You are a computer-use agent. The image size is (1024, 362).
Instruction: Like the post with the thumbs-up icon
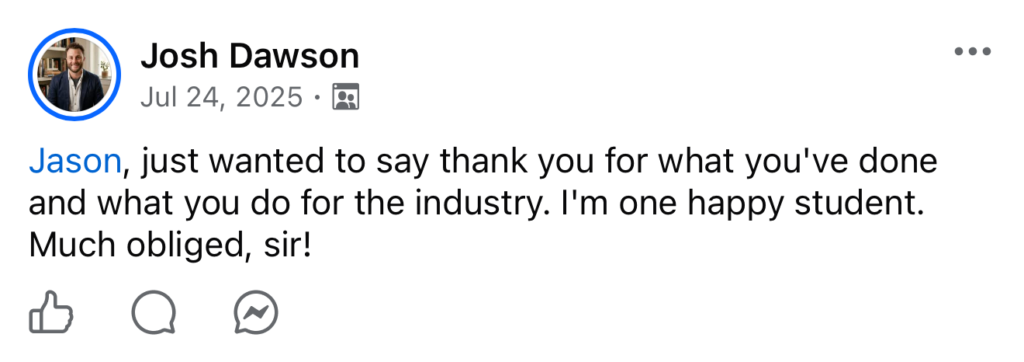tap(51, 312)
